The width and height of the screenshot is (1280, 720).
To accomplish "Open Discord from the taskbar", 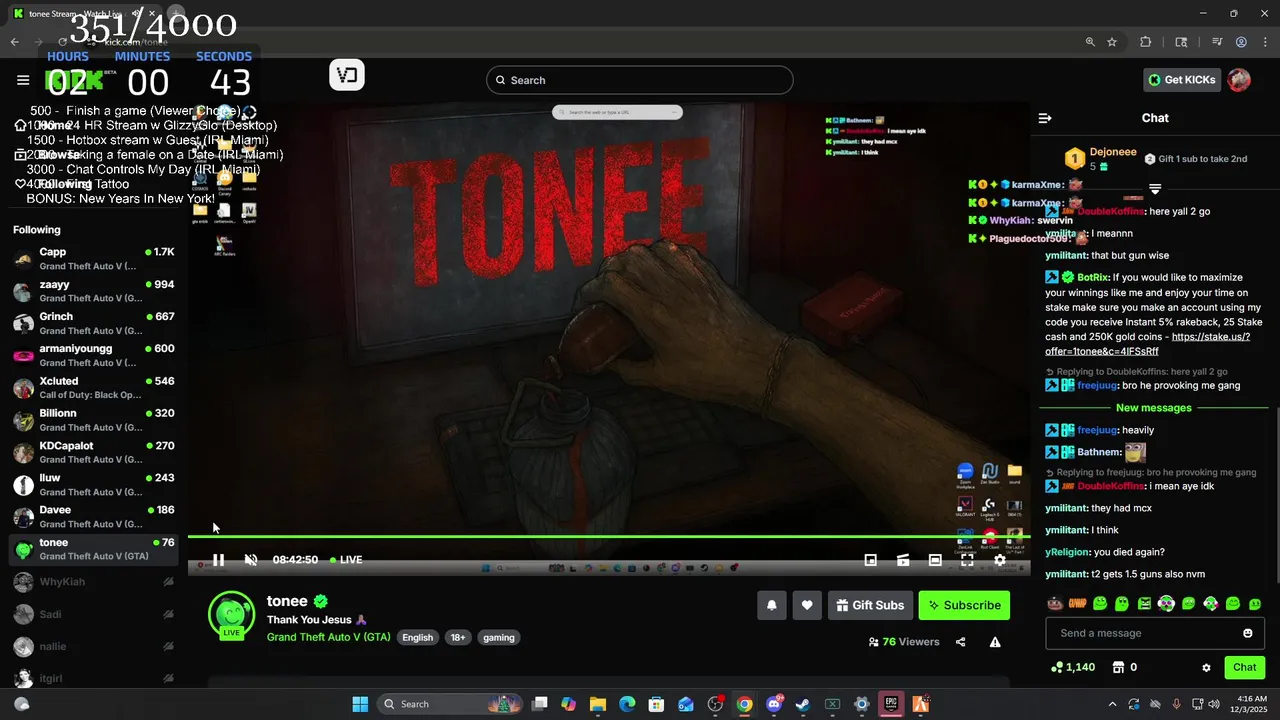I will point(774,704).
